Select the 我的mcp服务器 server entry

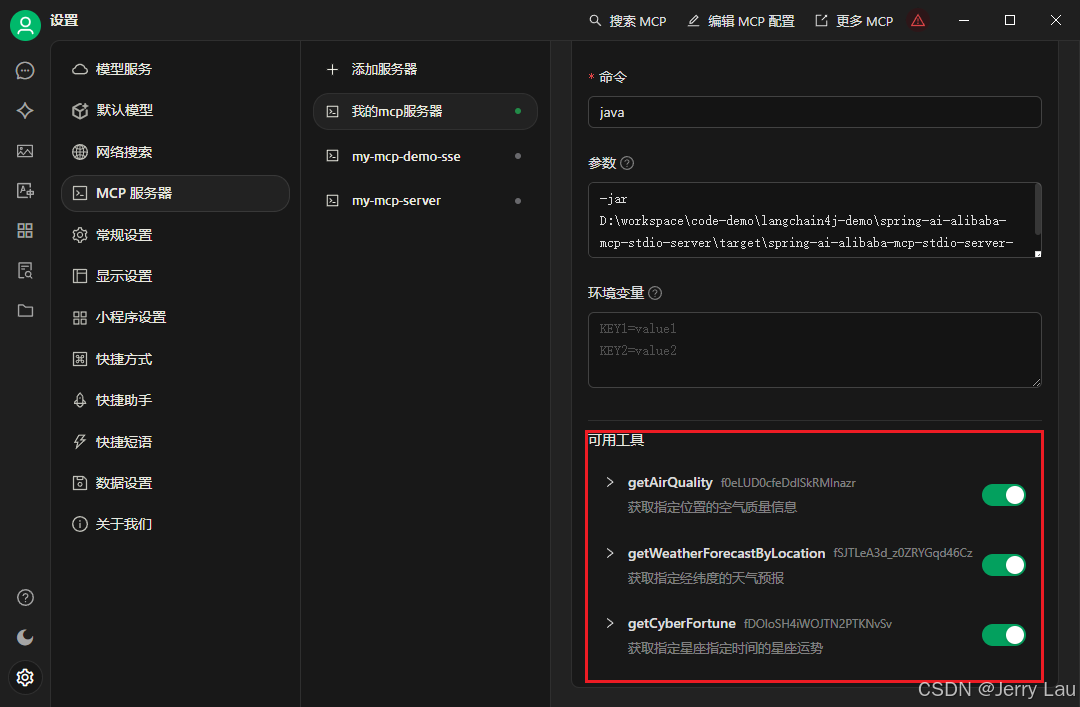425,111
